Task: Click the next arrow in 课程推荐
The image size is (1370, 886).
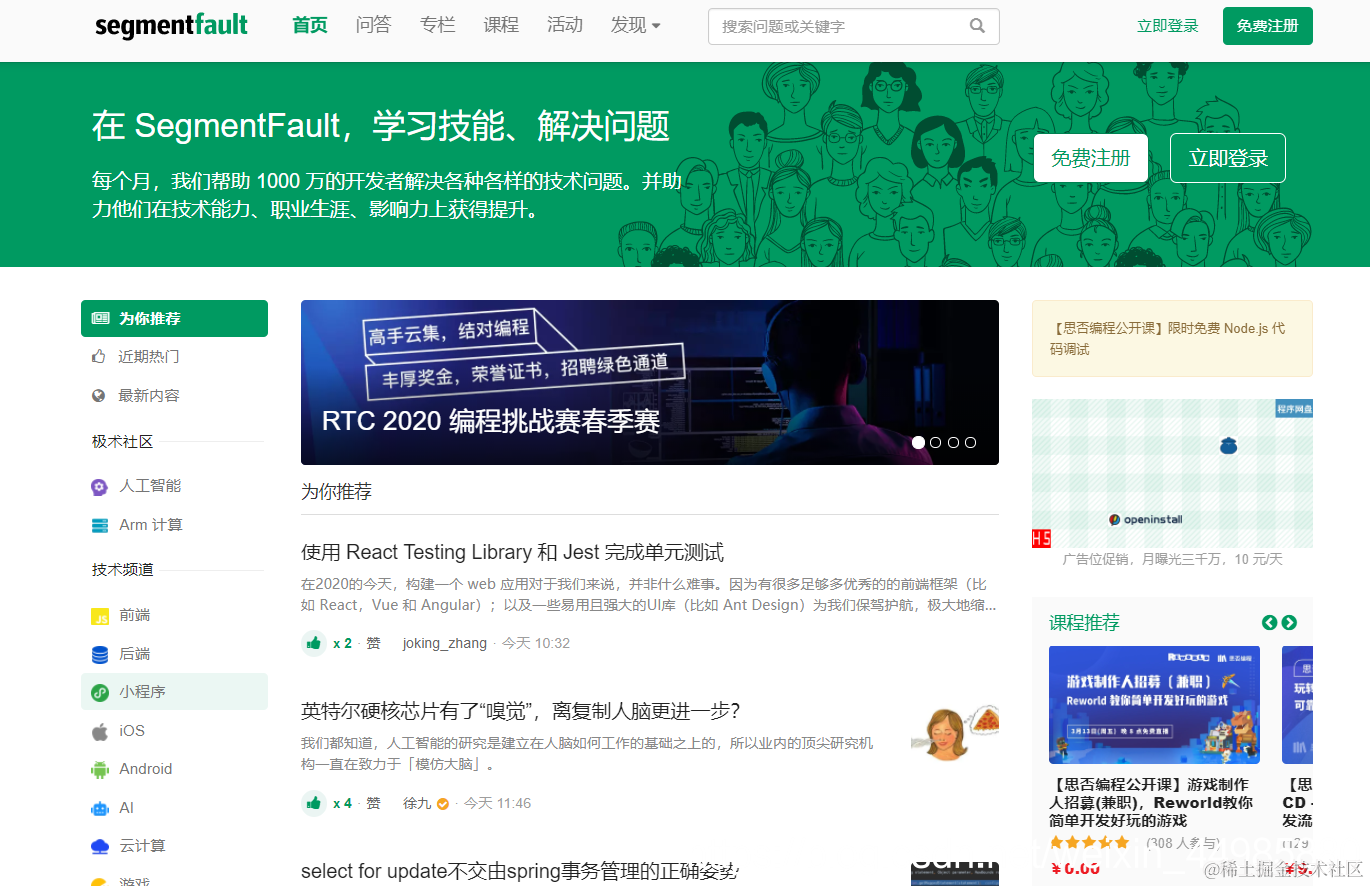Action: pos(1289,622)
